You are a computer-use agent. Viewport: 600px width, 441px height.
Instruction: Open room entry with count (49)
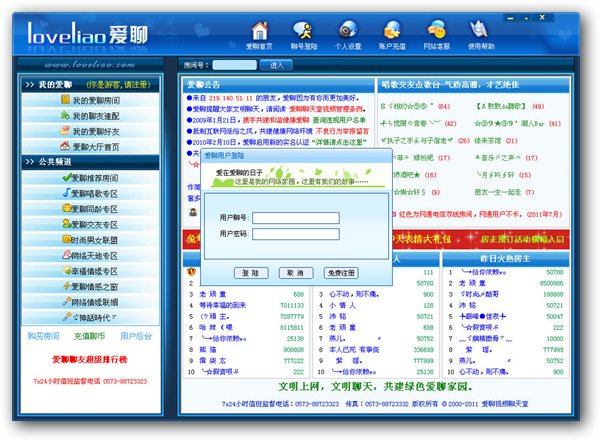(x=509, y=106)
